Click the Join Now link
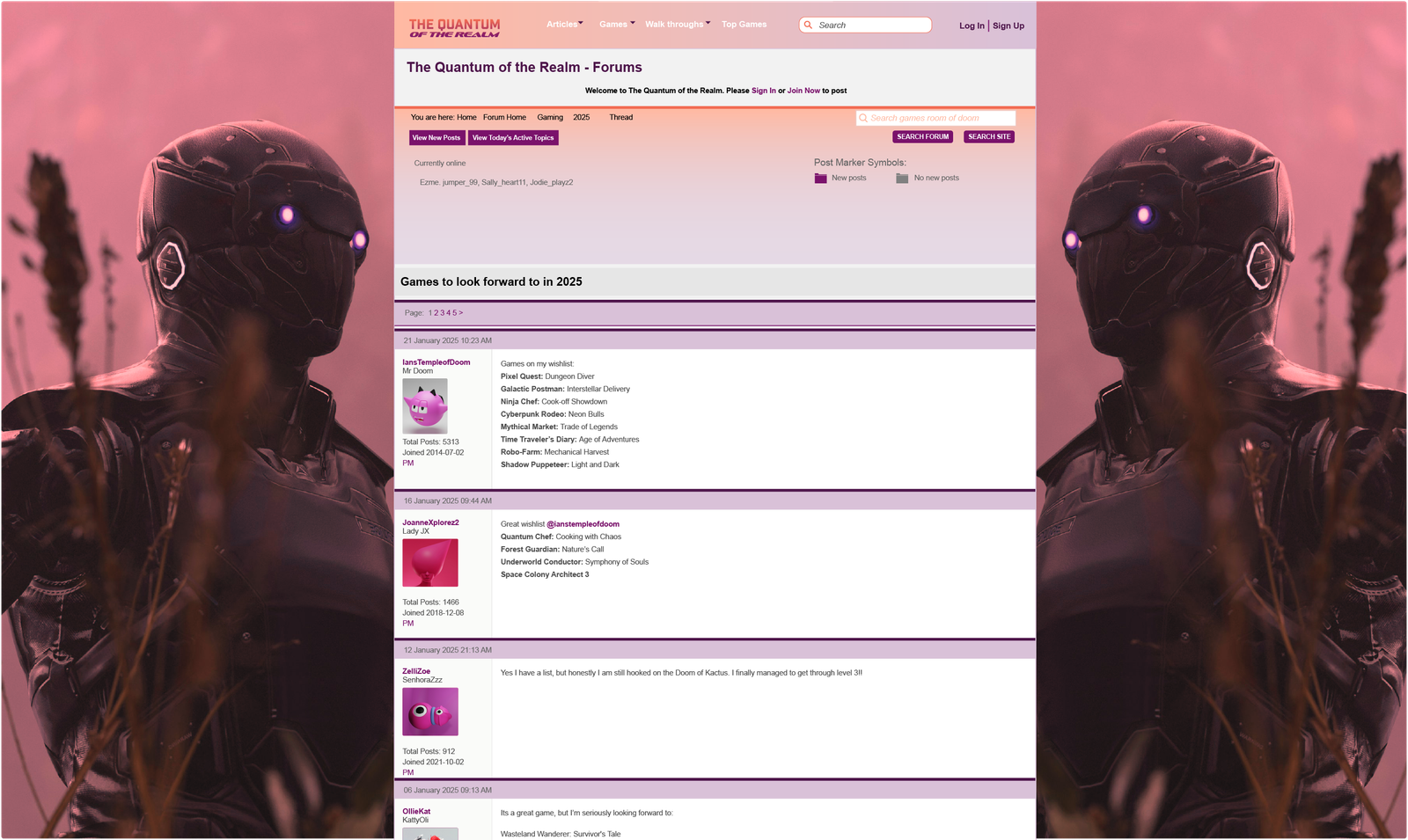1408x840 pixels. point(803,91)
